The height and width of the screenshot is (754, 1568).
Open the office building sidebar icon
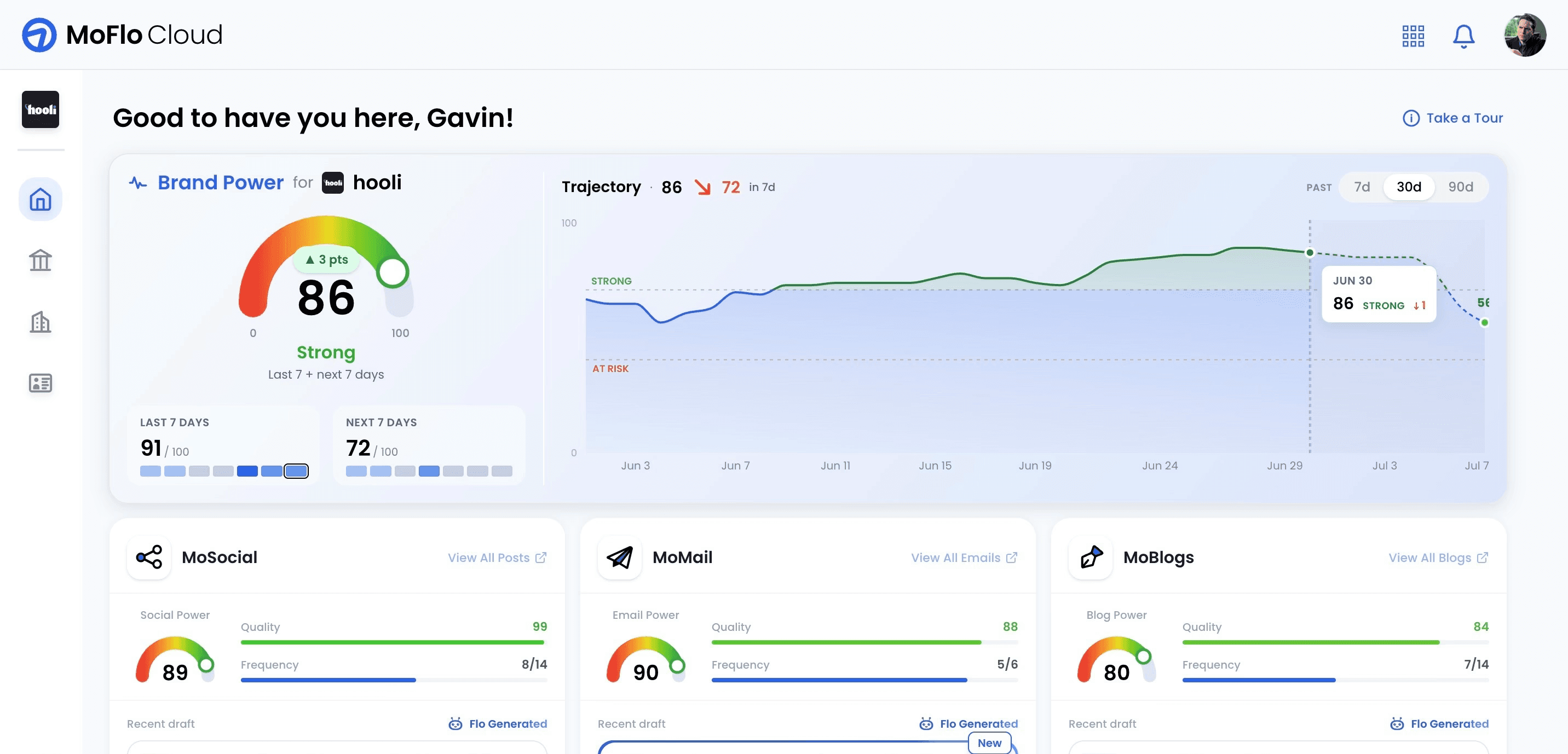click(40, 322)
